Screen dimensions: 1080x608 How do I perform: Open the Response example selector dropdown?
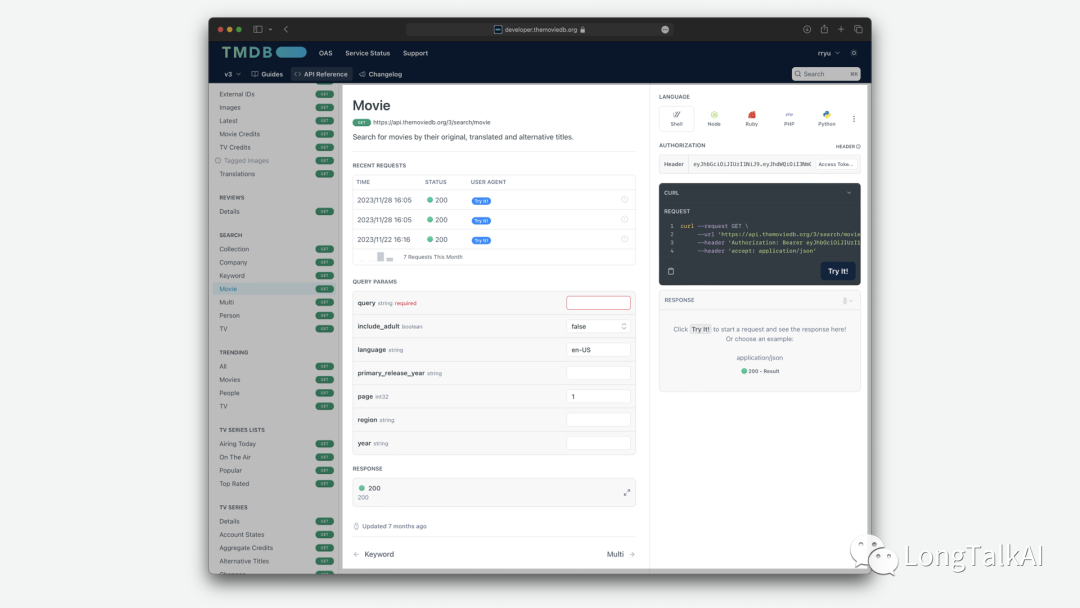(x=848, y=301)
